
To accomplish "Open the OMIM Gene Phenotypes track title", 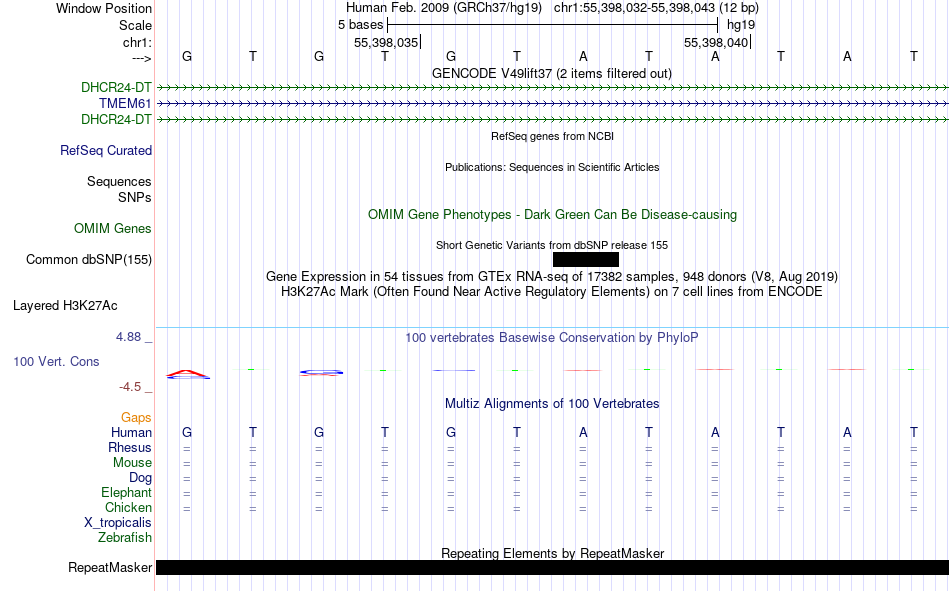I will (x=552, y=215).
